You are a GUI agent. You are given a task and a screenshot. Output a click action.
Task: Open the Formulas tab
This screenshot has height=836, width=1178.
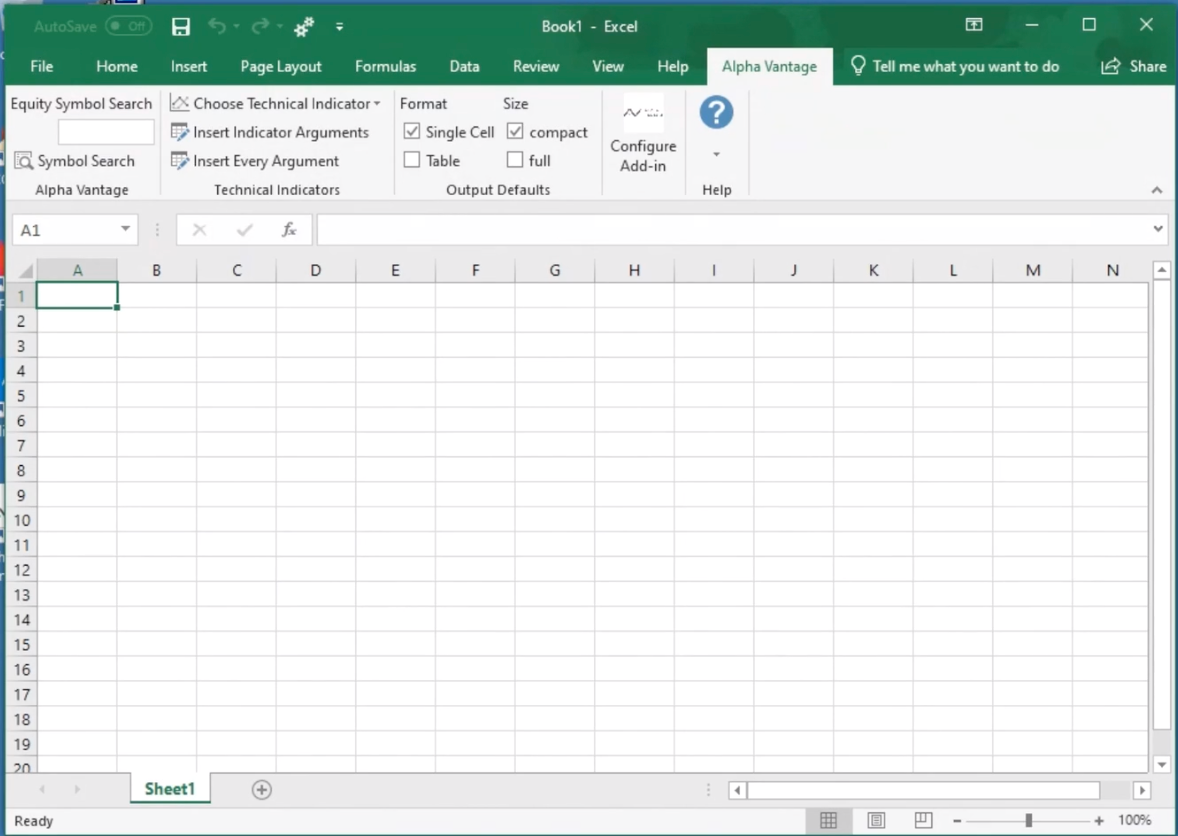[385, 66]
